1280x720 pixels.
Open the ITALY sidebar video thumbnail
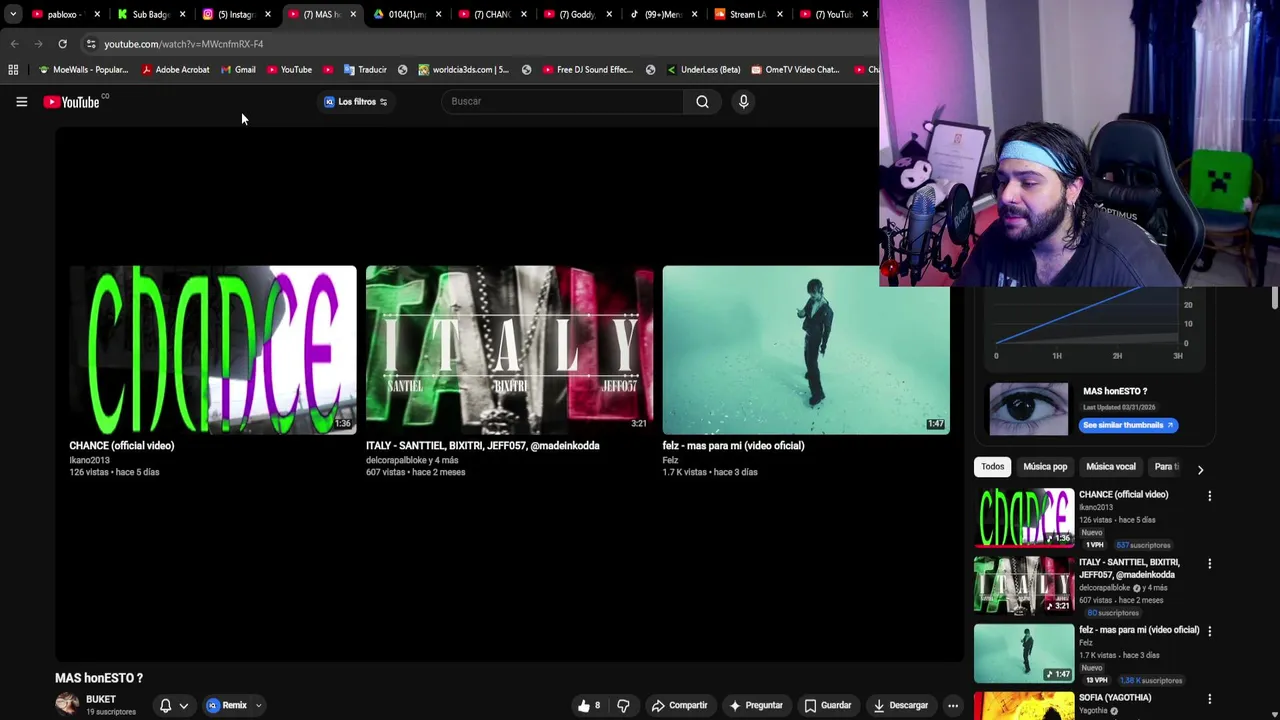coord(1024,586)
